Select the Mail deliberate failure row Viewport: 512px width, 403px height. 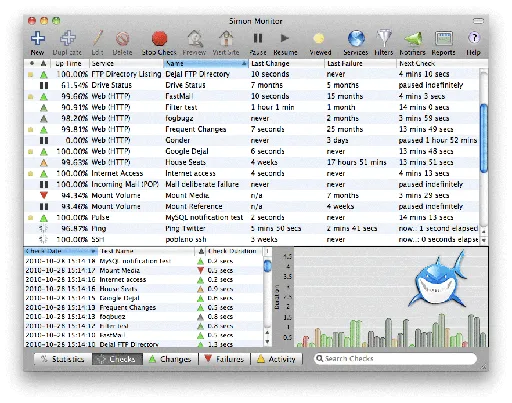(252, 184)
